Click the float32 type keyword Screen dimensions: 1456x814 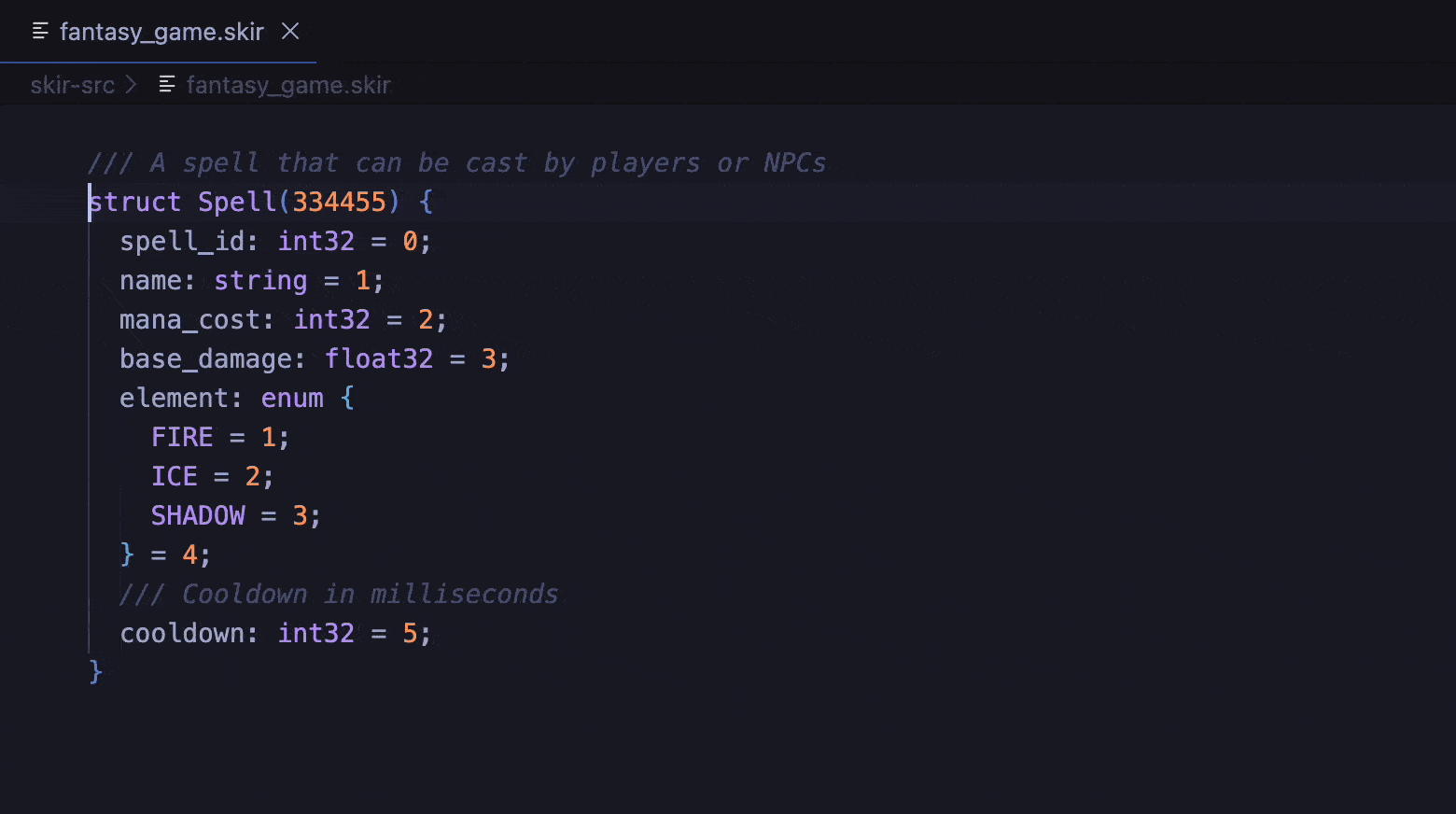pyautogui.click(x=379, y=359)
